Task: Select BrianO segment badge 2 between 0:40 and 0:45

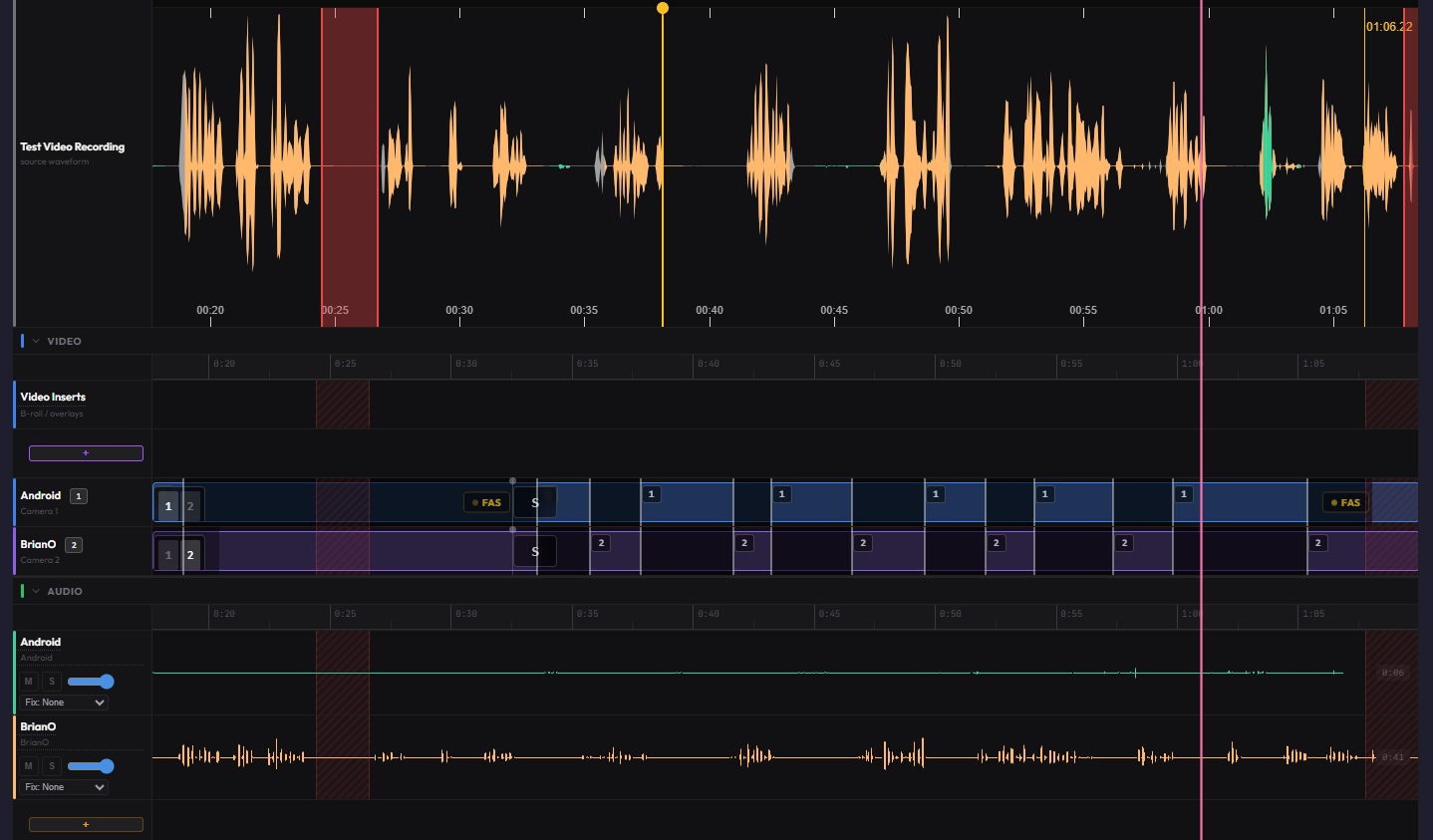Action: tap(744, 543)
